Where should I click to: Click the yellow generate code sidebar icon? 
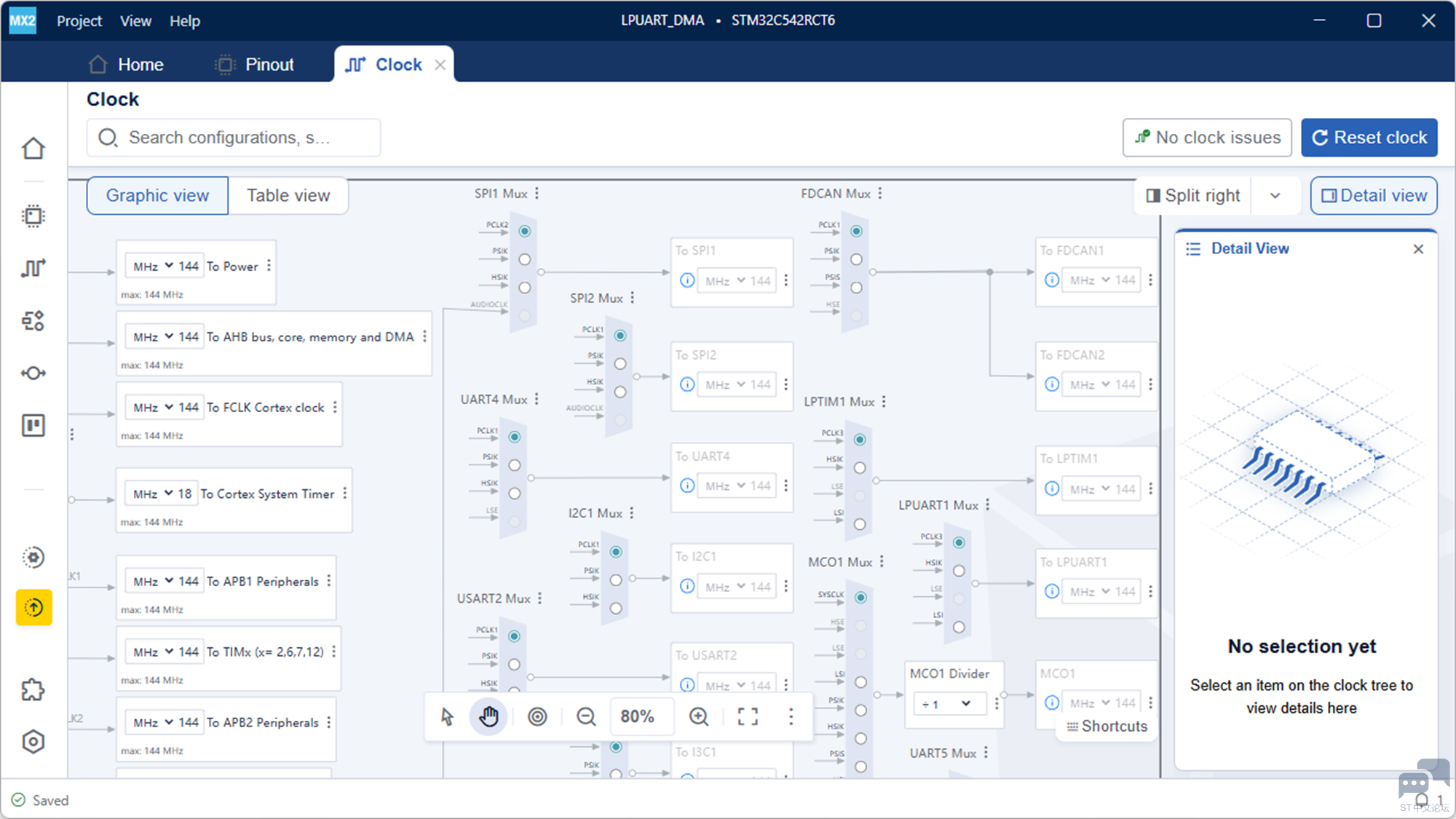(33, 607)
